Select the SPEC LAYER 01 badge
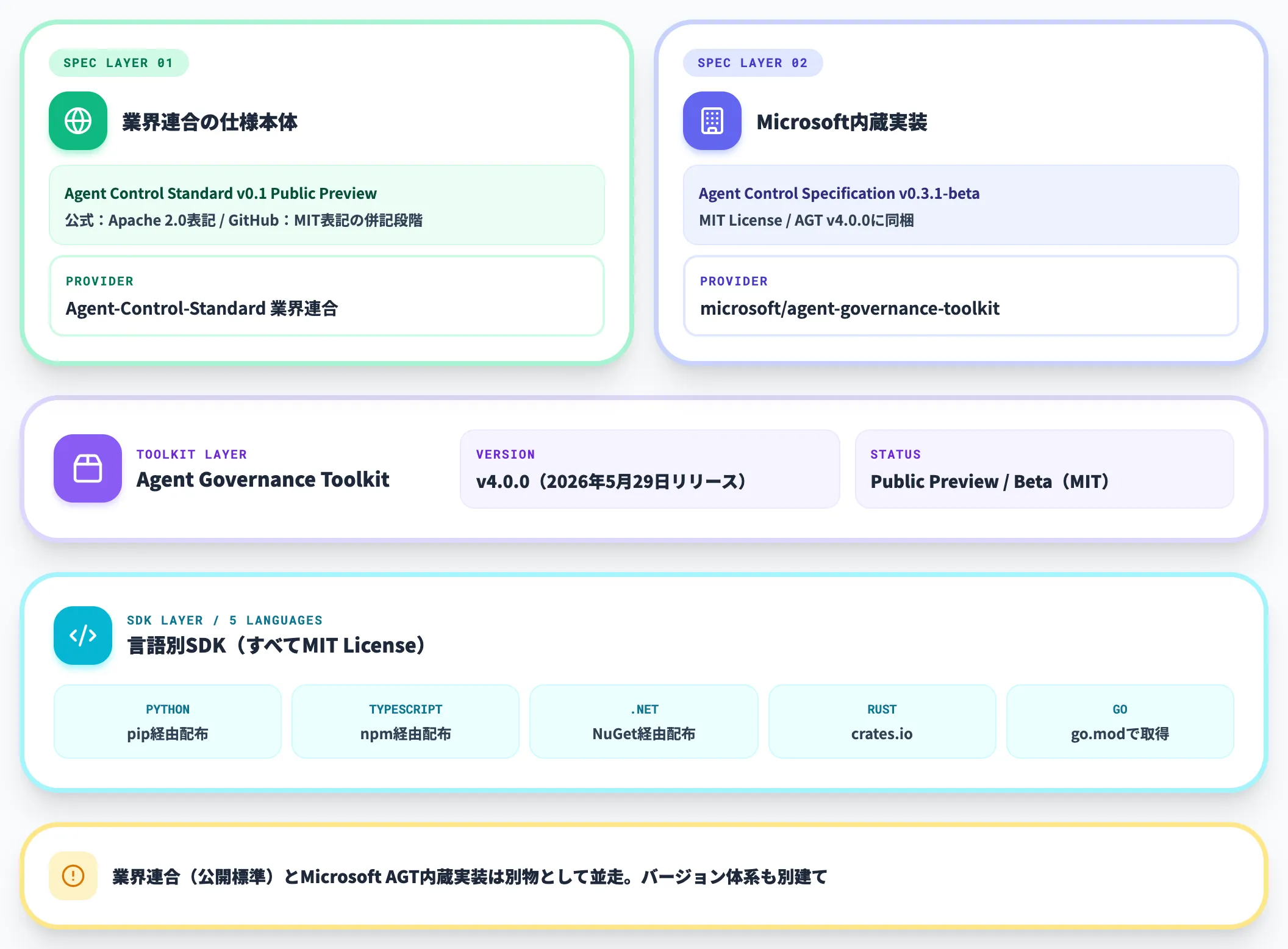 pyautogui.click(x=119, y=63)
